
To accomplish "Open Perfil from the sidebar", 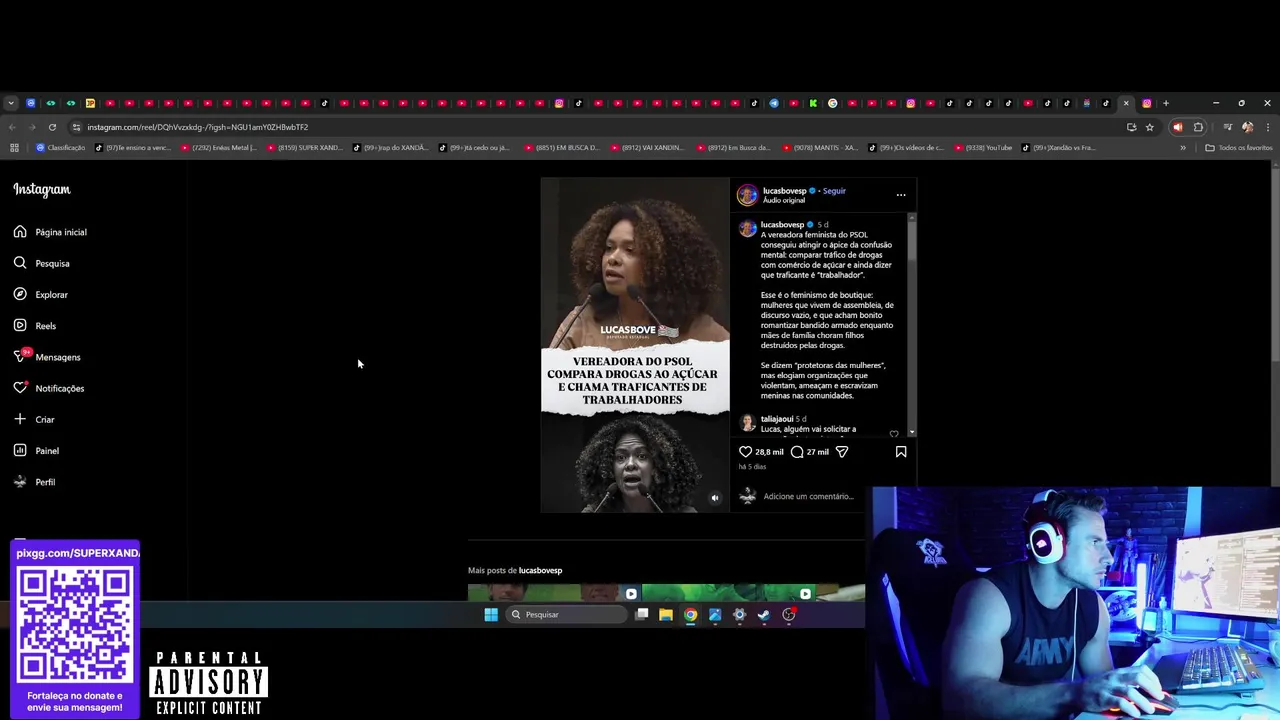I will pos(34,482).
